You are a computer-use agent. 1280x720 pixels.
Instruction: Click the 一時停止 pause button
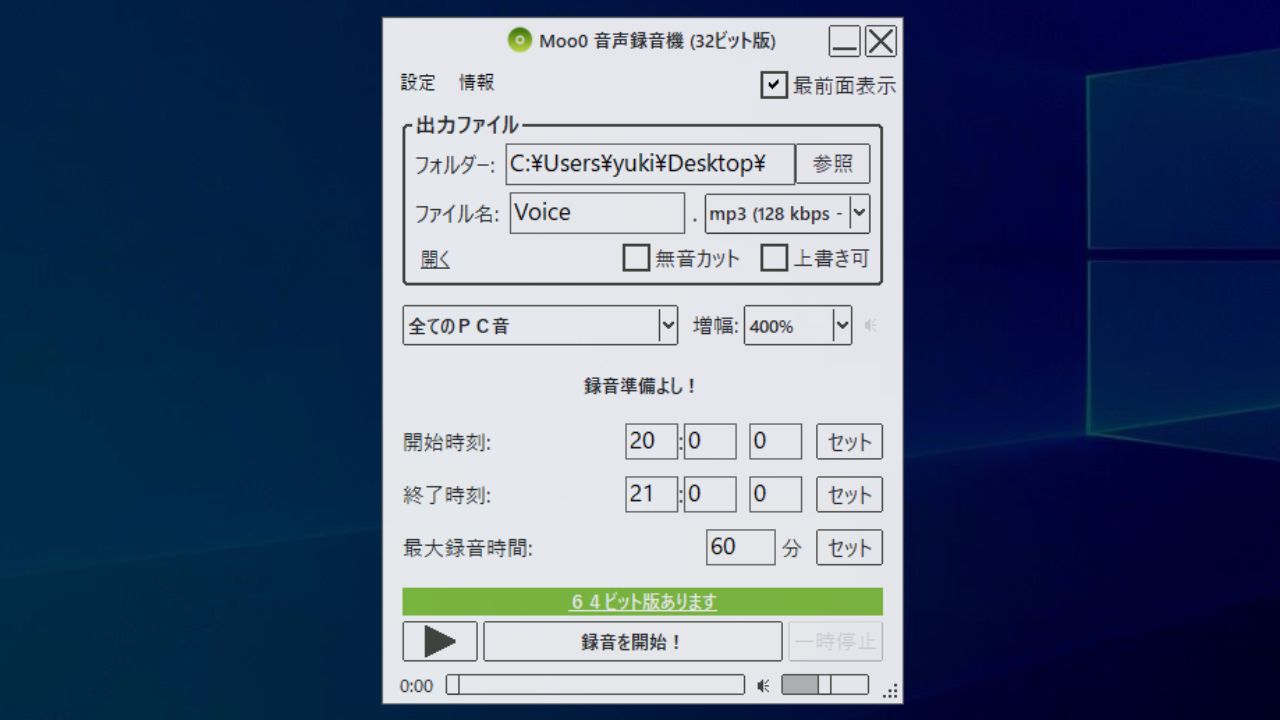(x=835, y=641)
